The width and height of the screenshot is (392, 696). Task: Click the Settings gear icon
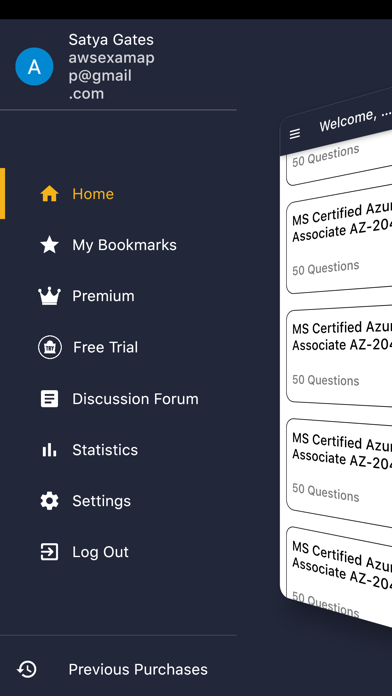[49, 501]
